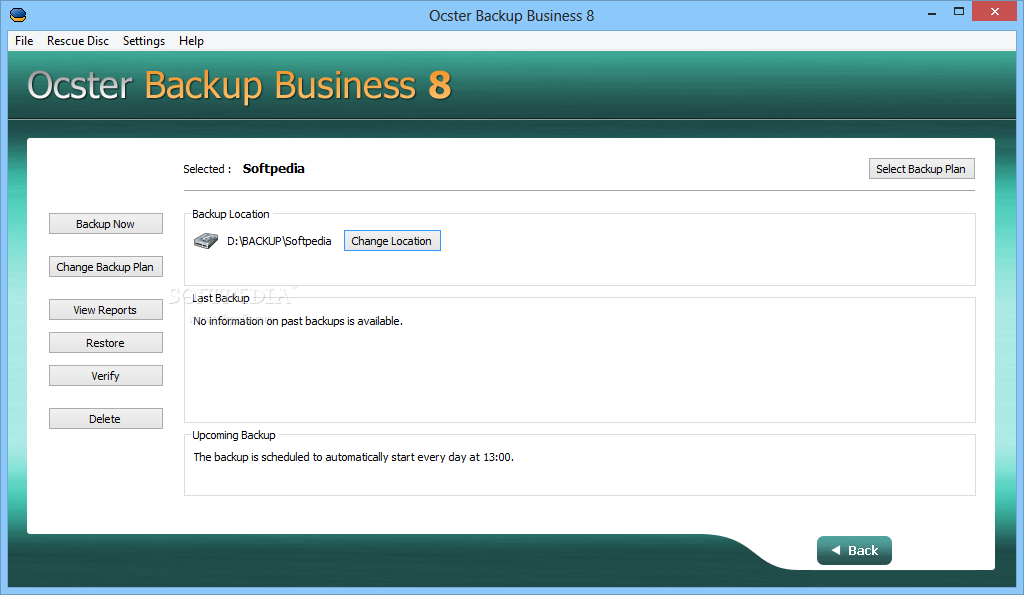This screenshot has height=595, width=1024.
Task: Open View Reports
Action: point(106,310)
